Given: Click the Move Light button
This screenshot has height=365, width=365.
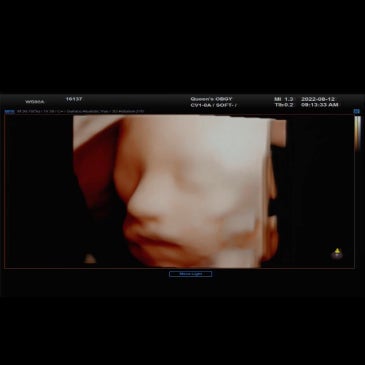Looking at the screenshot, I should tap(190, 274).
